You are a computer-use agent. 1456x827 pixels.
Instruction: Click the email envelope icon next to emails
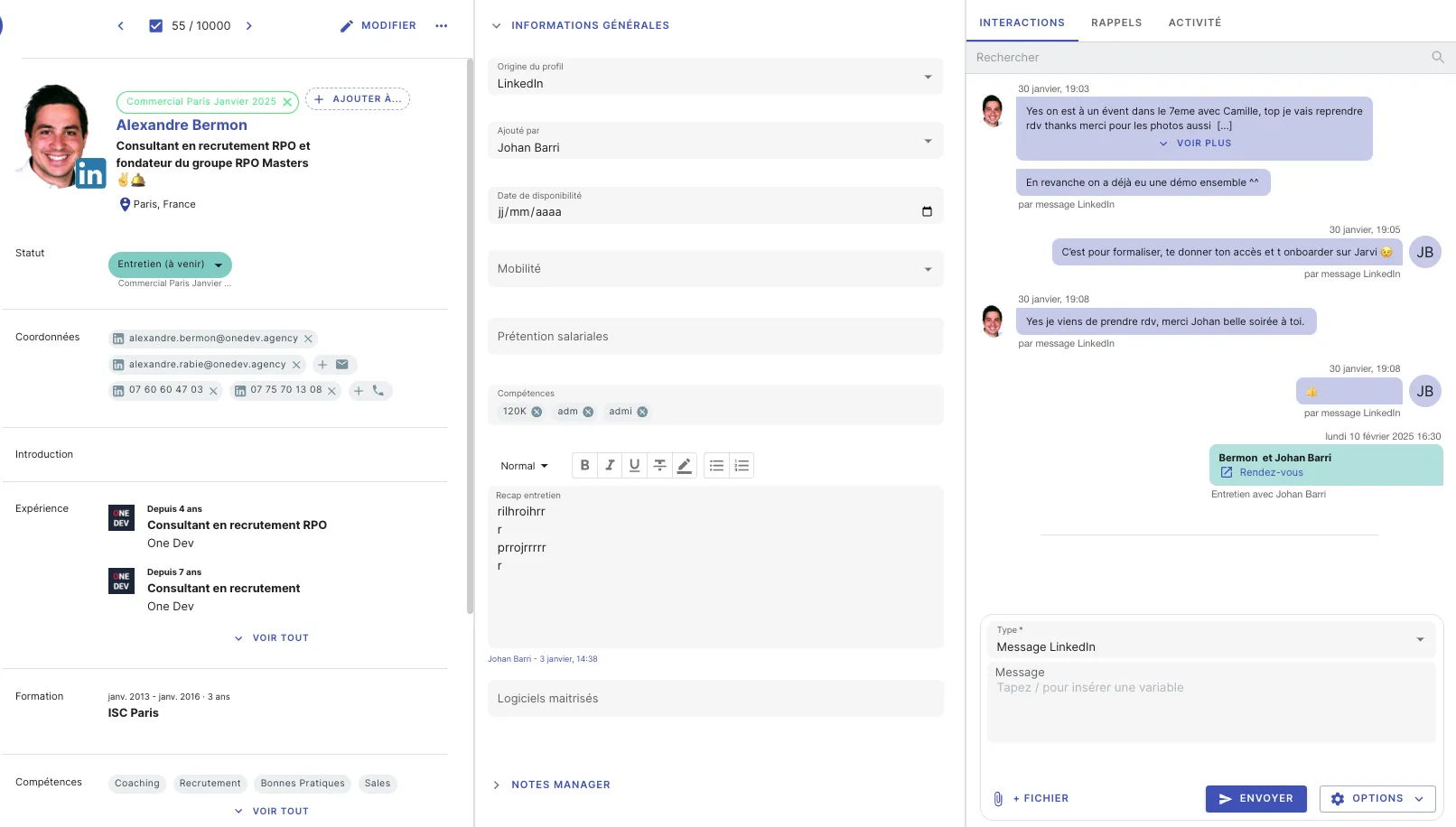point(341,364)
